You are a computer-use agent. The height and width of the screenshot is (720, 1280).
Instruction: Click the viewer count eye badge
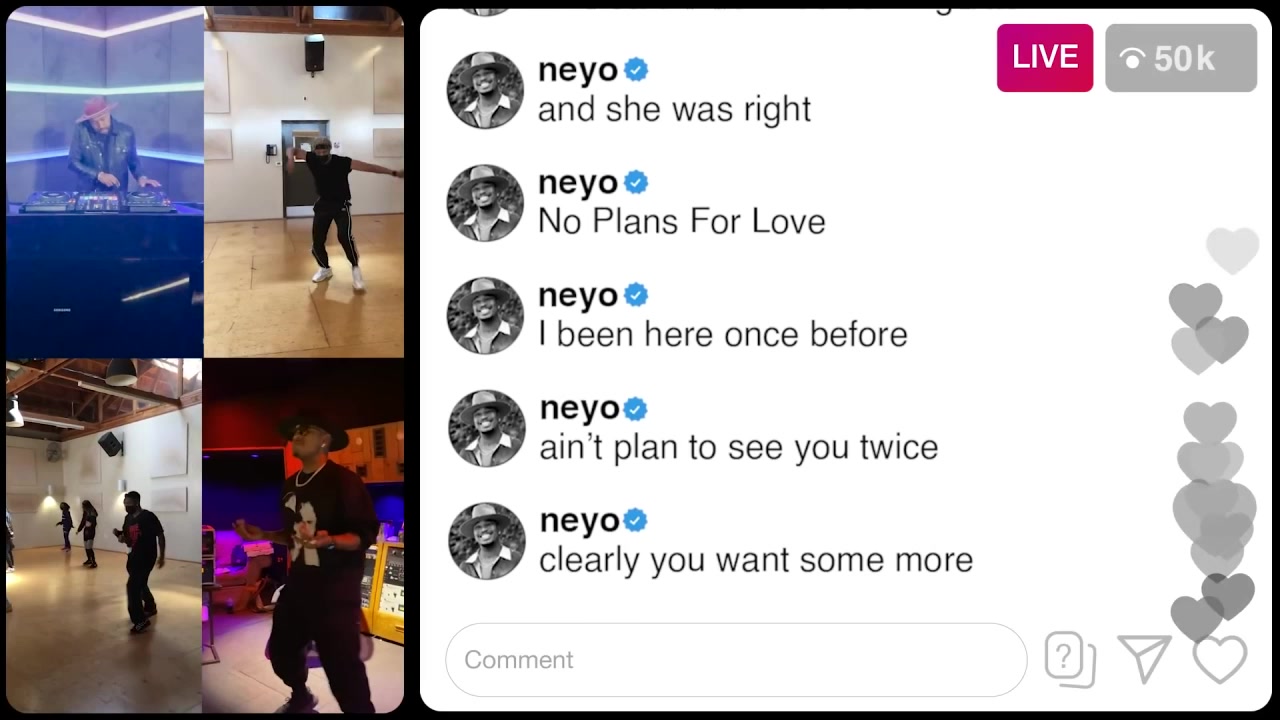point(1181,58)
